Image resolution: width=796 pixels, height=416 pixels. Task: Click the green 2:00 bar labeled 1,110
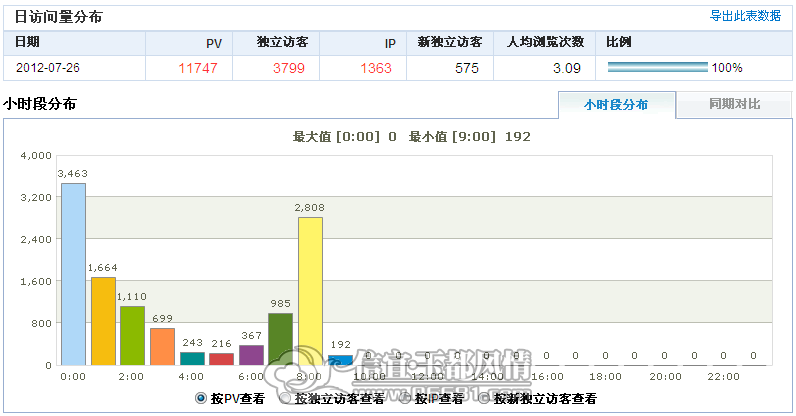tap(132, 336)
